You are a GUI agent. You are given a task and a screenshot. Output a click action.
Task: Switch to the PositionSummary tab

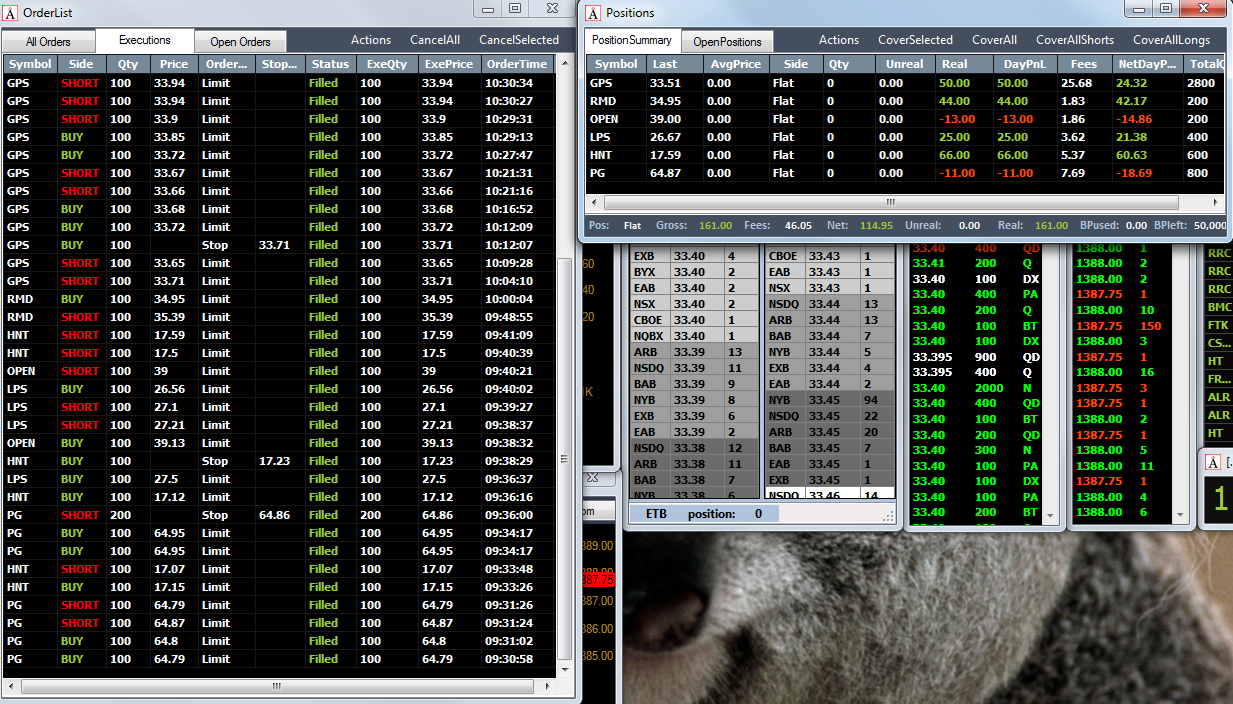click(x=632, y=40)
